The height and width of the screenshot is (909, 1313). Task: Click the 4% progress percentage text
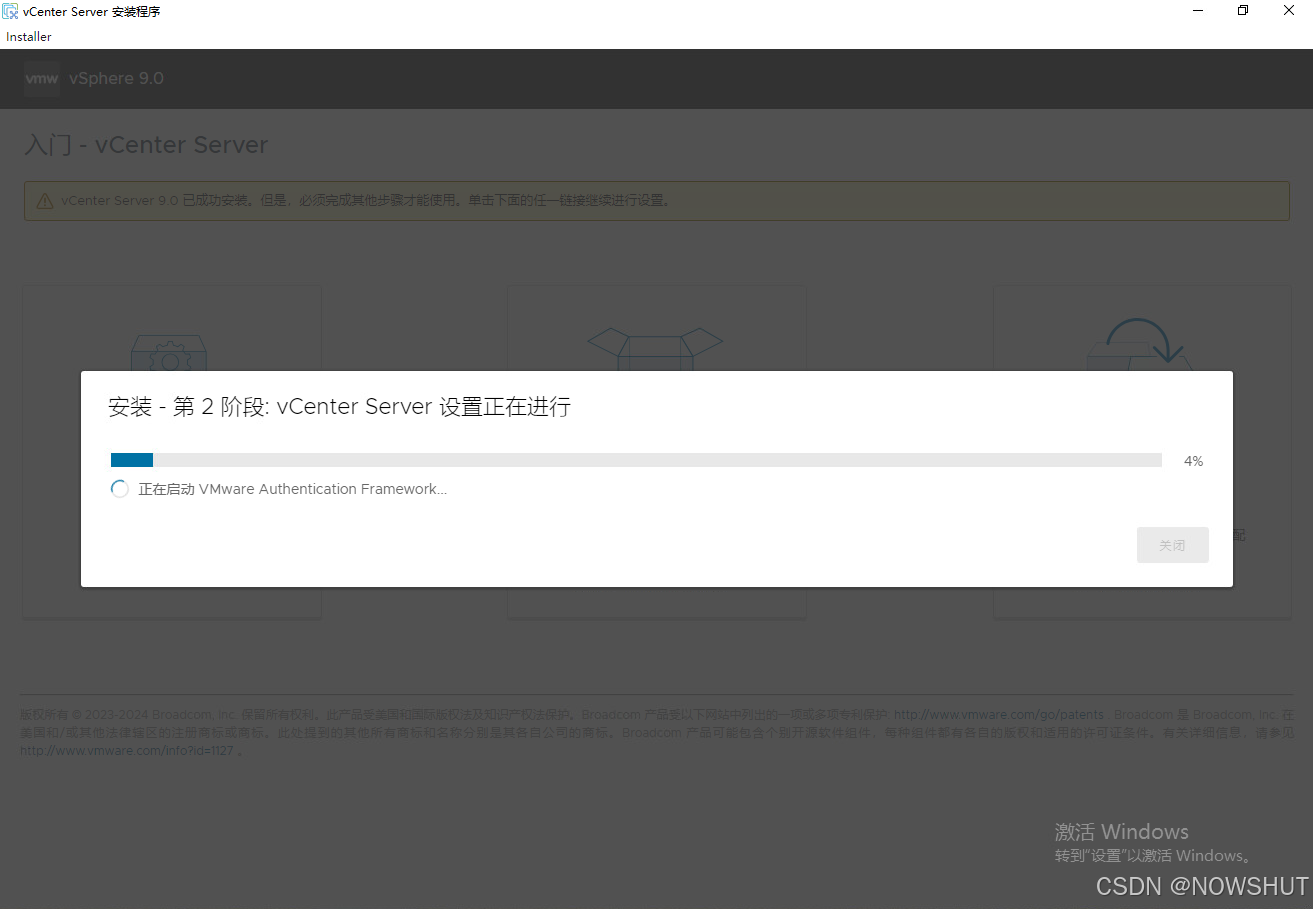pyautogui.click(x=1193, y=461)
